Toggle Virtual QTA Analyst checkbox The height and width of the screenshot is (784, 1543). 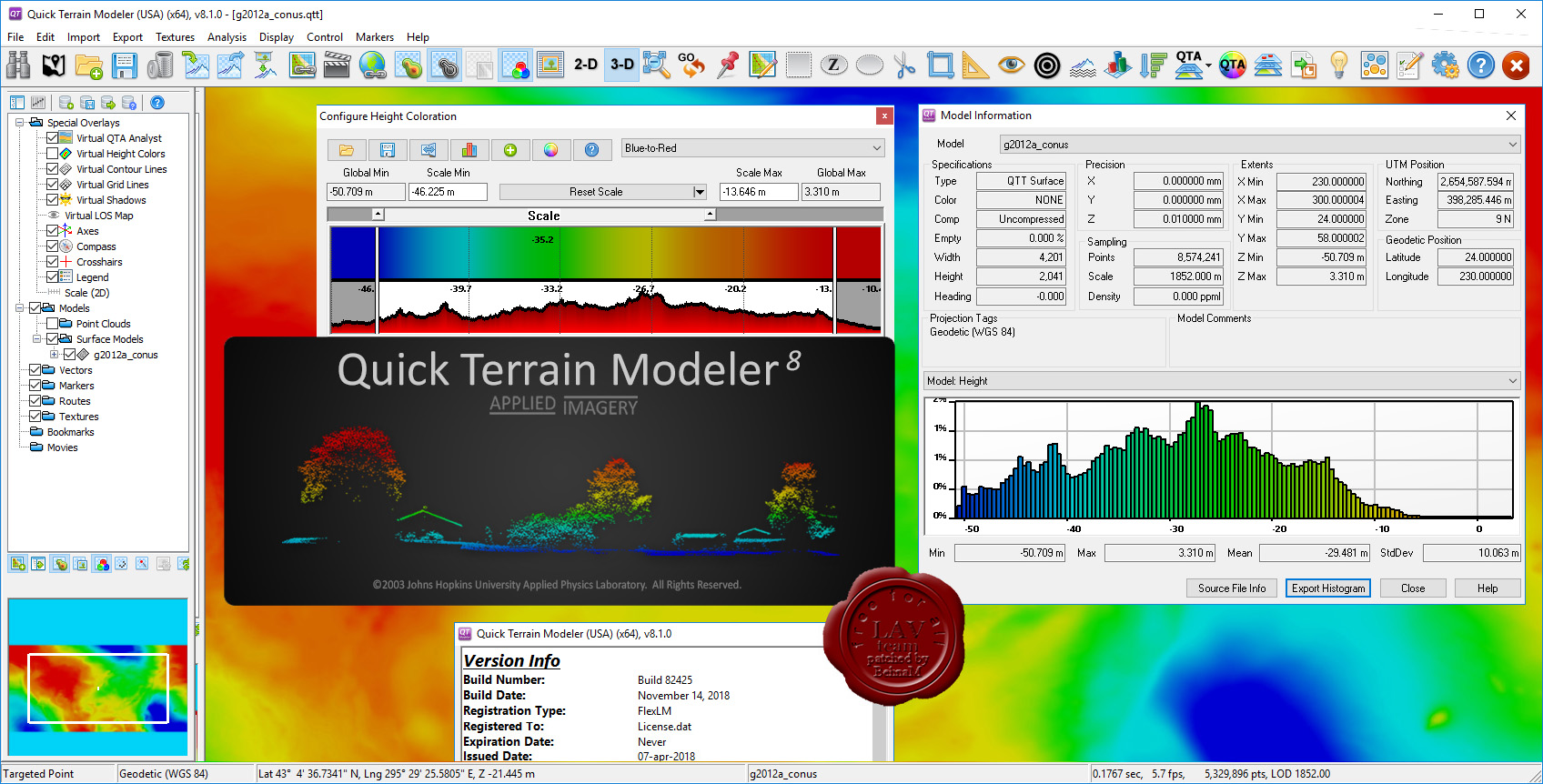53,138
